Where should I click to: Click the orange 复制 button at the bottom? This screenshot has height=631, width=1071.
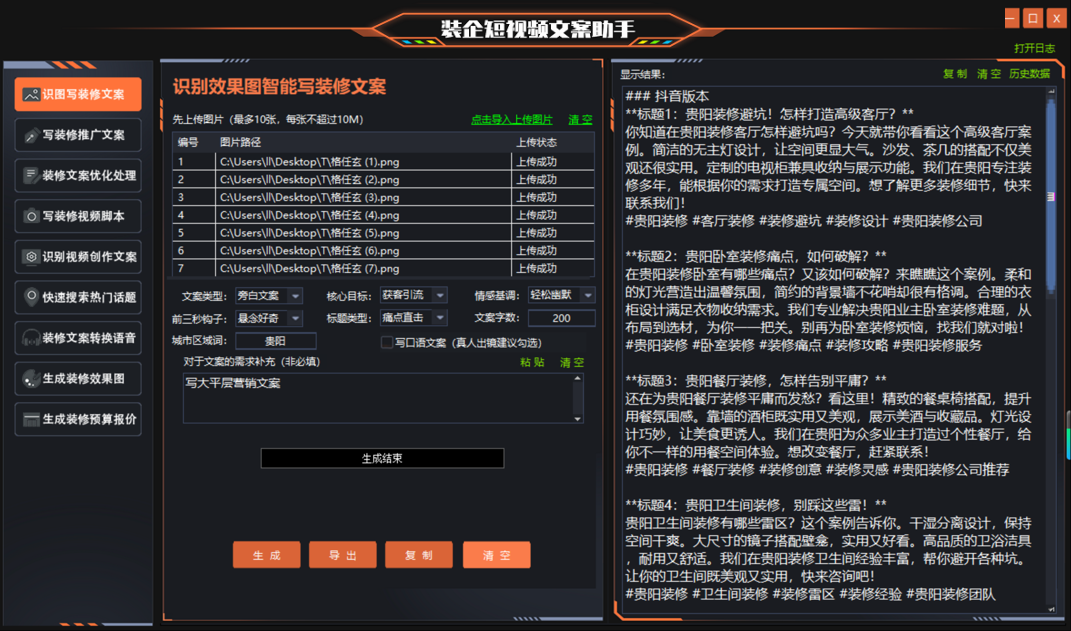pos(419,555)
